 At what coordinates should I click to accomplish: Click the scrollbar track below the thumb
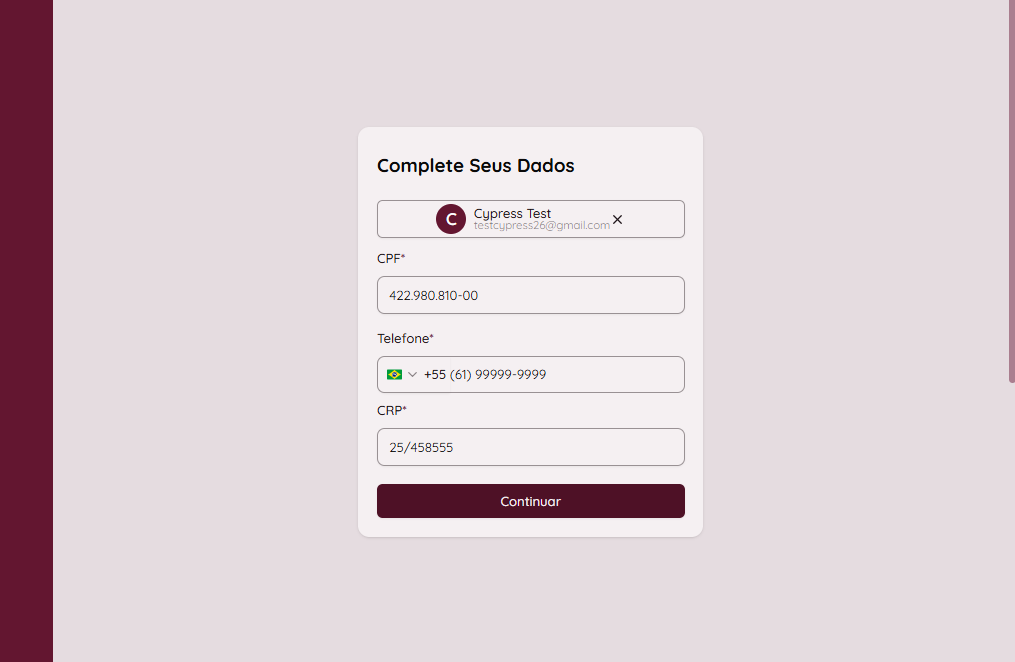click(1011, 520)
